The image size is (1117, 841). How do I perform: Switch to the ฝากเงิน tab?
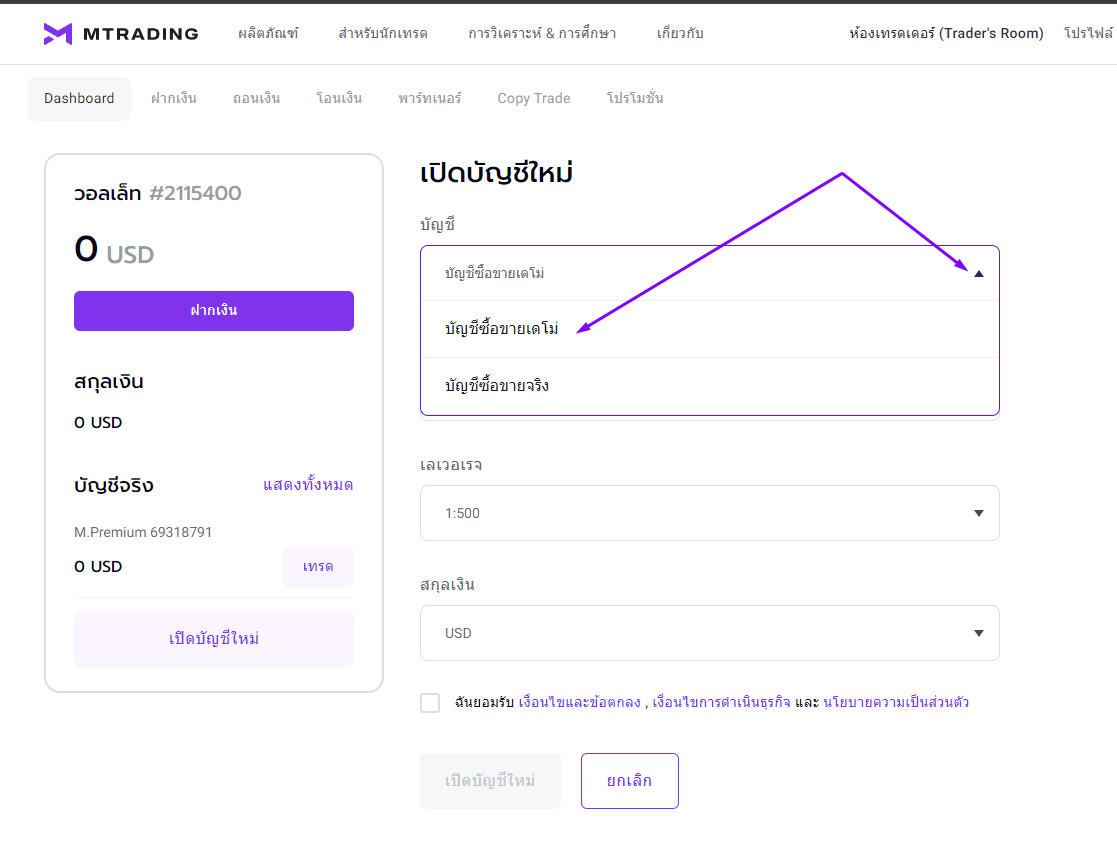[174, 98]
